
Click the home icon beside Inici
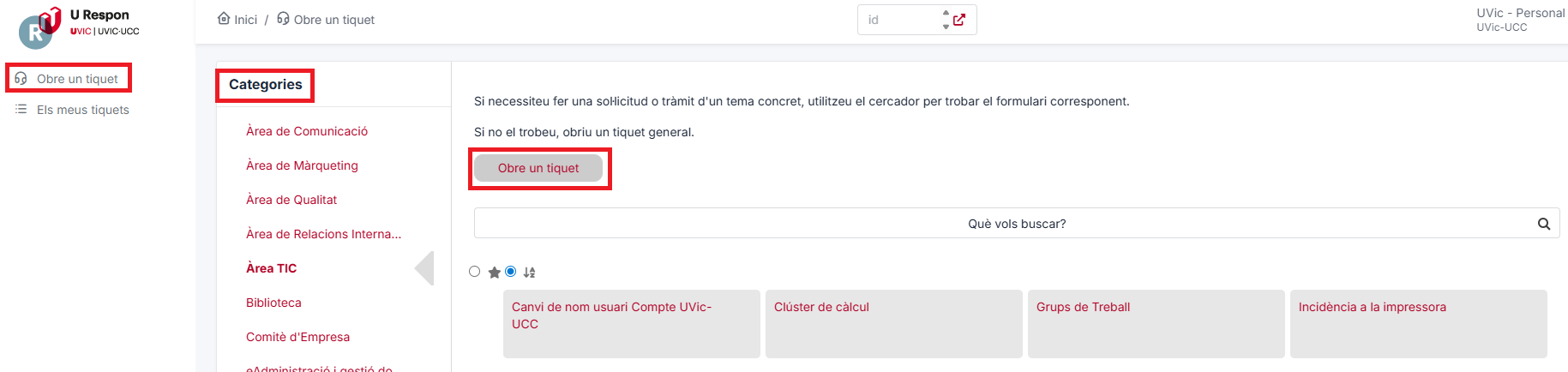coord(224,19)
